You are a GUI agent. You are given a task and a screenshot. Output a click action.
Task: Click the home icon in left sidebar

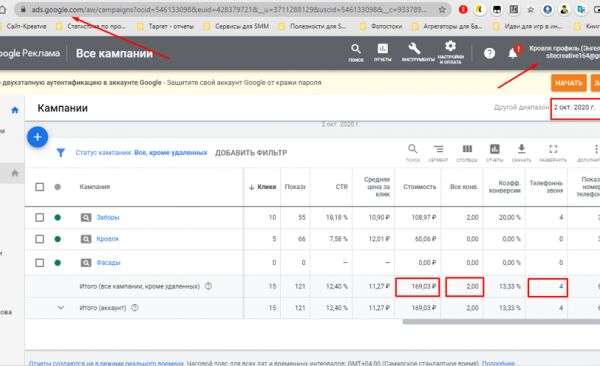[15, 110]
